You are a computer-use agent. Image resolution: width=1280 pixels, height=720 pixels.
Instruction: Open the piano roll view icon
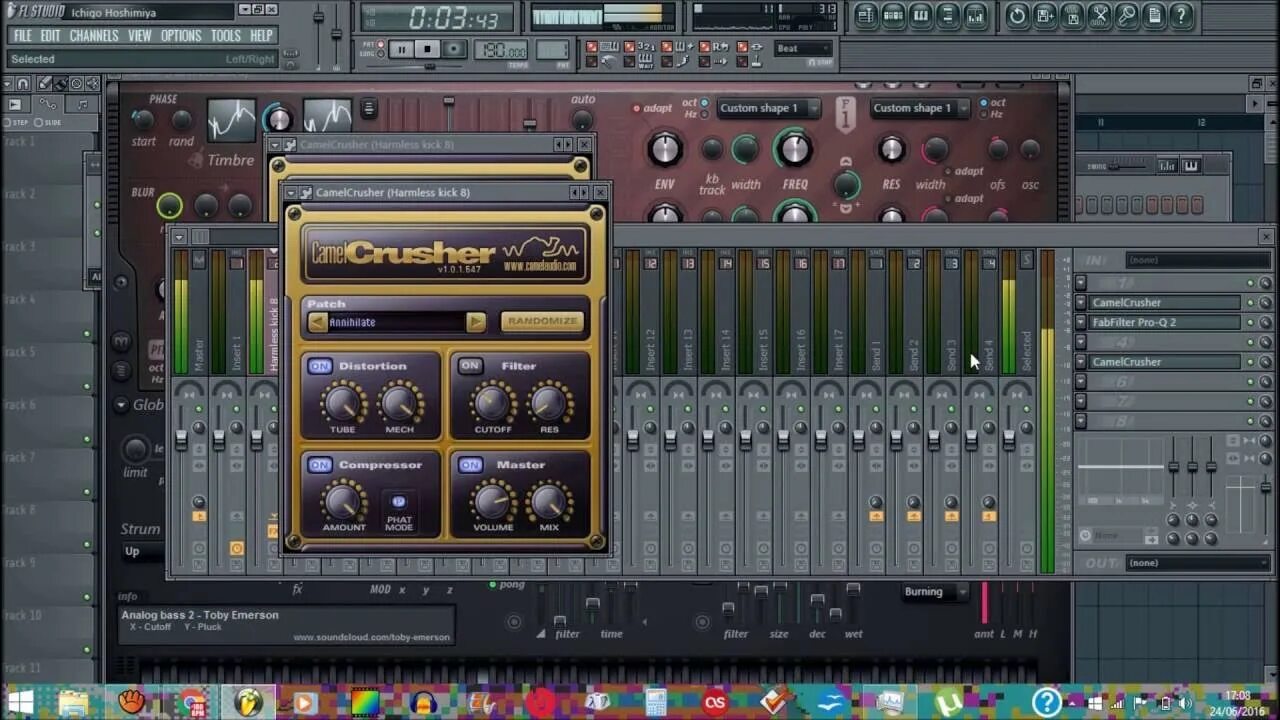[x=921, y=15]
